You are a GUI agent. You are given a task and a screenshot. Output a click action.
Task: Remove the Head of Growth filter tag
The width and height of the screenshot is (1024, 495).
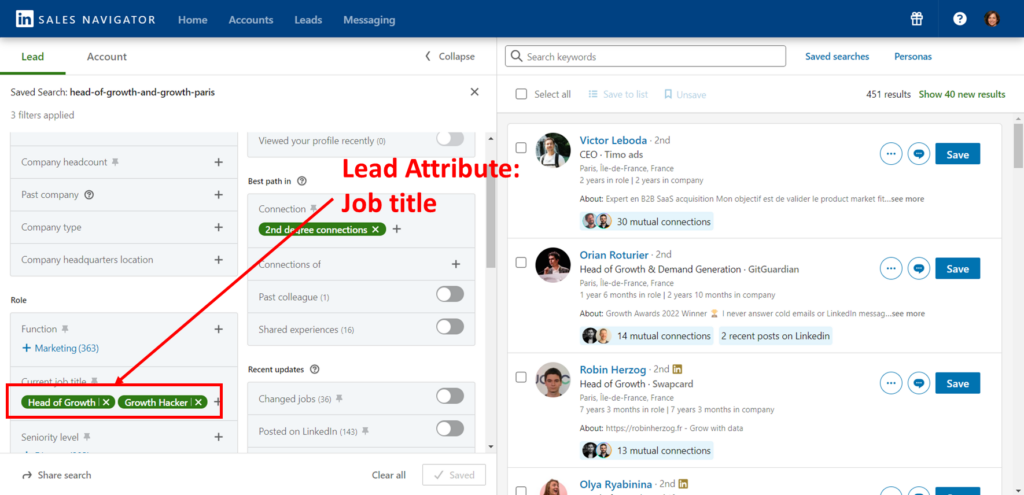[x=106, y=402]
